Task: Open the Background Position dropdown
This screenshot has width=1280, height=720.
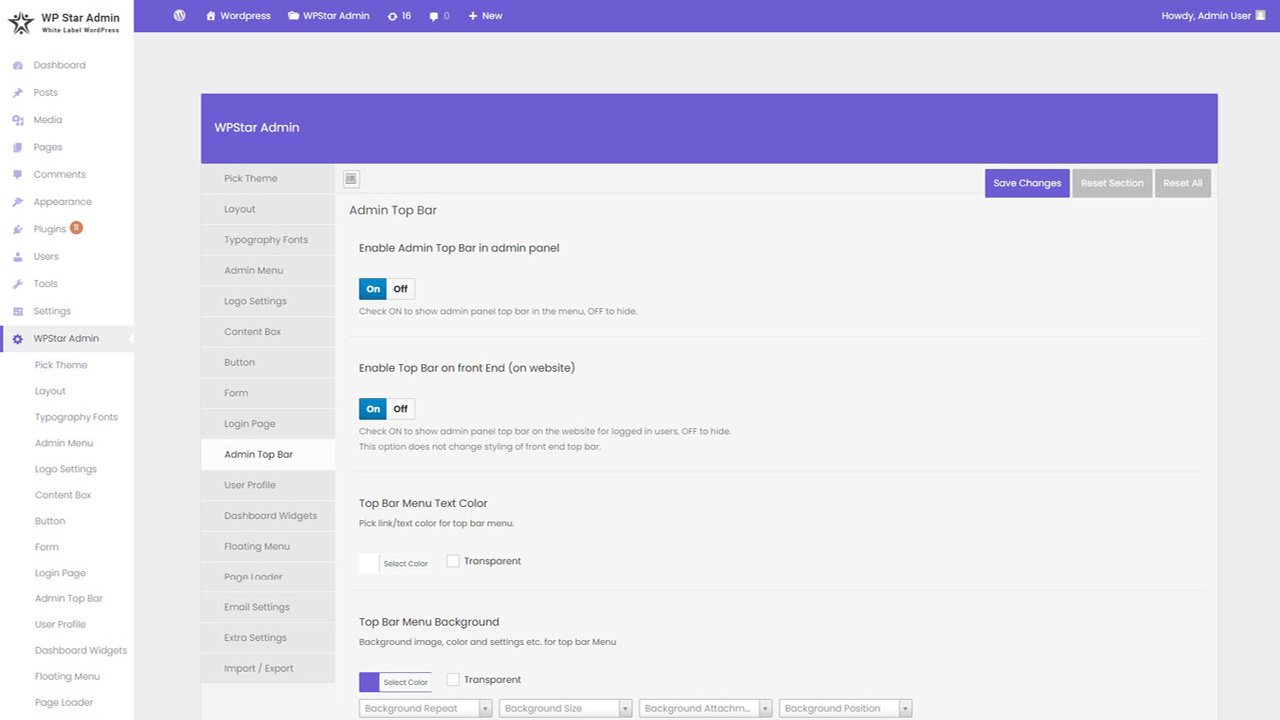Action: pos(846,708)
